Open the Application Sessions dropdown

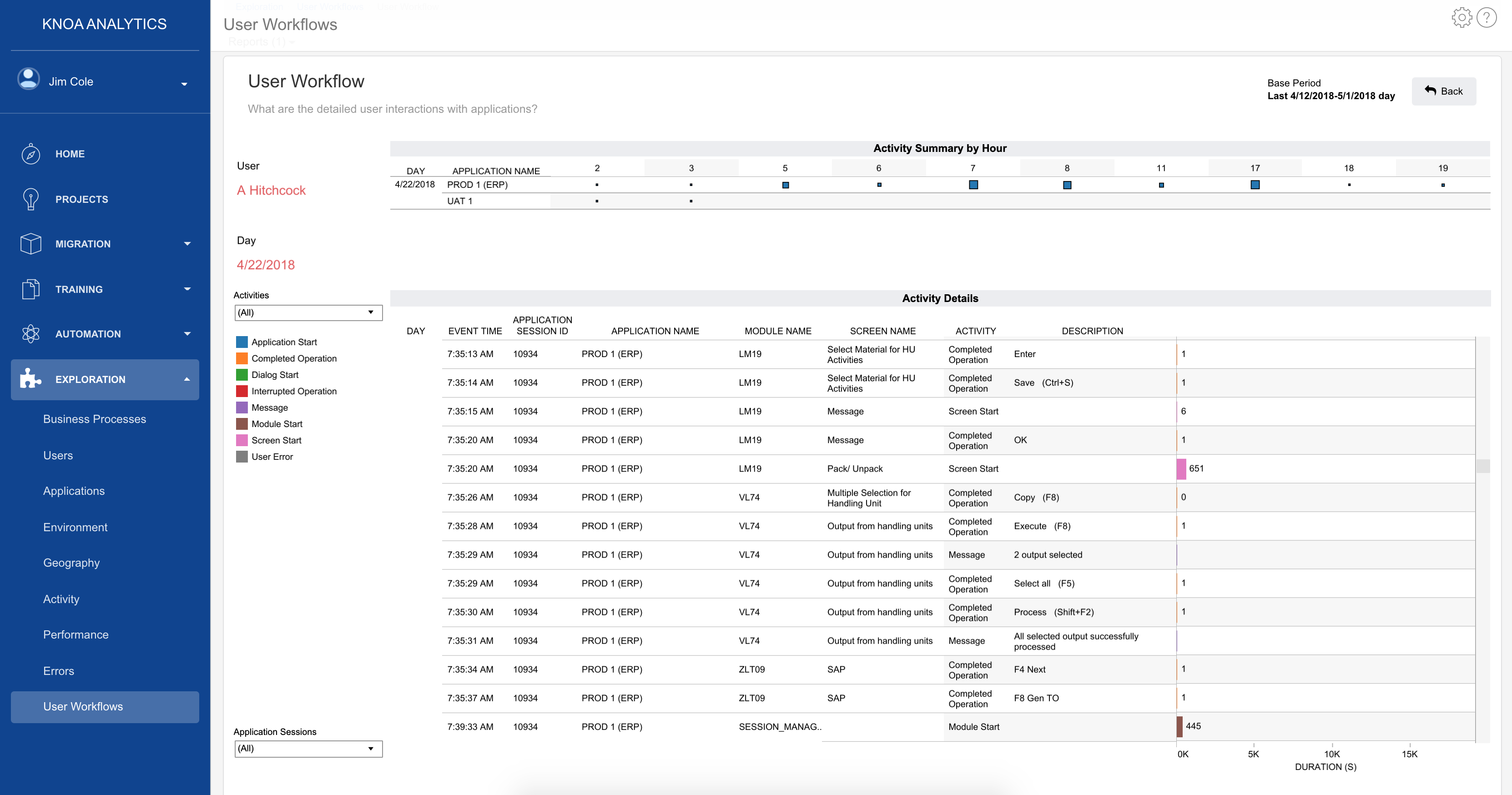point(308,749)
